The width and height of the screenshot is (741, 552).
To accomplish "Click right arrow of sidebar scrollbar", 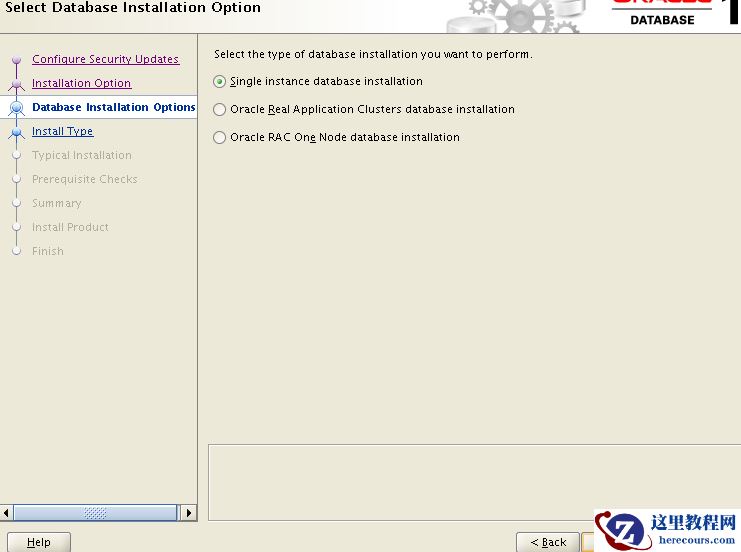I will pyautogui.click(x=189, y=513).
